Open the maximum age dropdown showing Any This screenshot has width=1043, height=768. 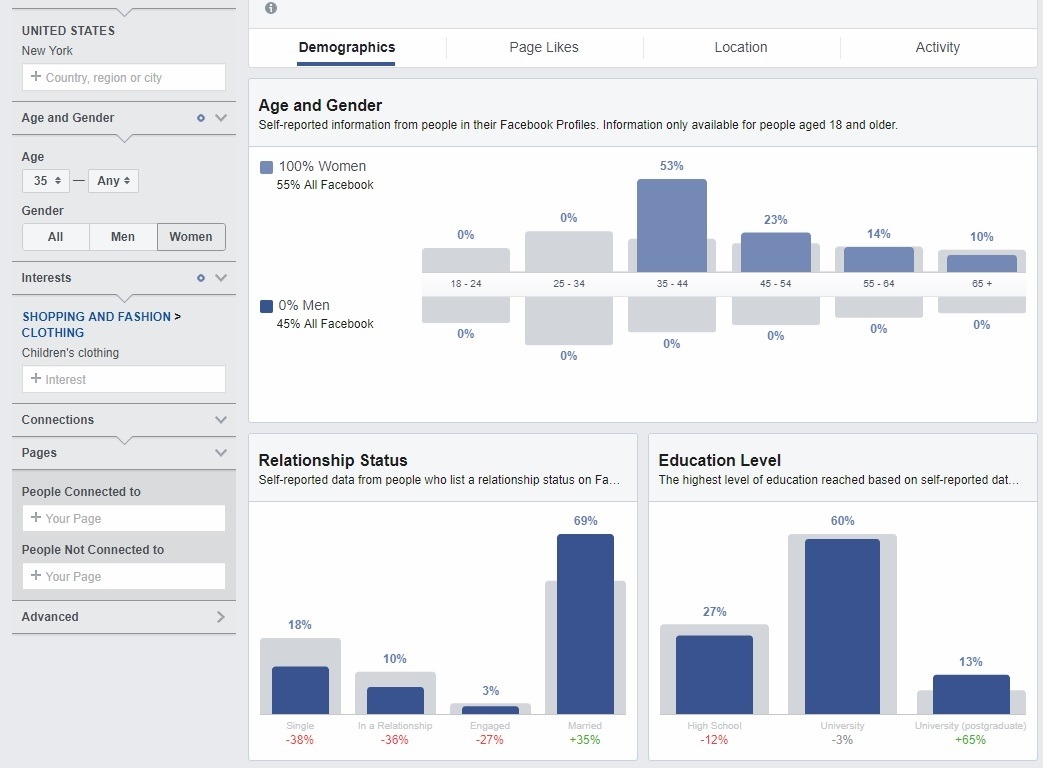pyautogui.click(x=113, y=181)
